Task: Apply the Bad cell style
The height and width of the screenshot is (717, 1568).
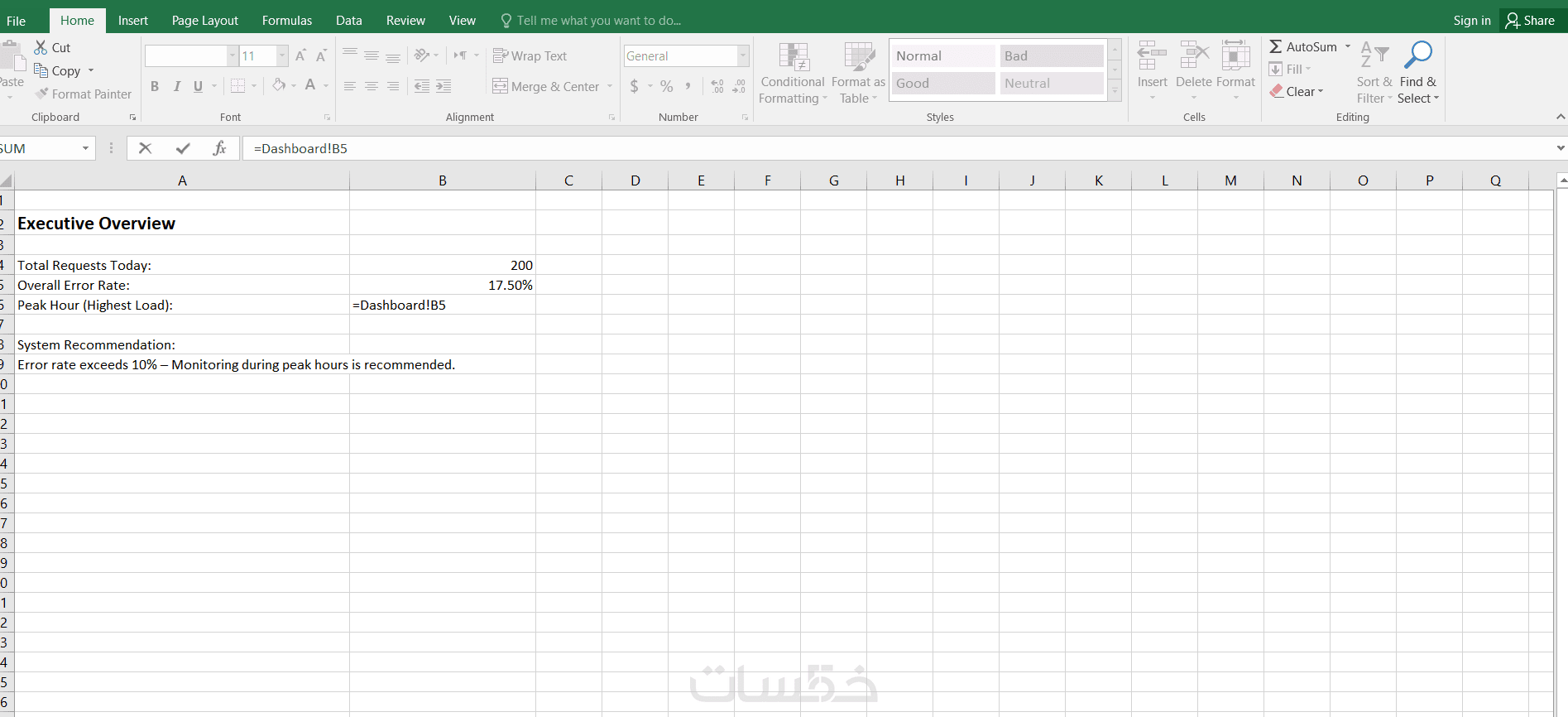Action: [1052, 55]
